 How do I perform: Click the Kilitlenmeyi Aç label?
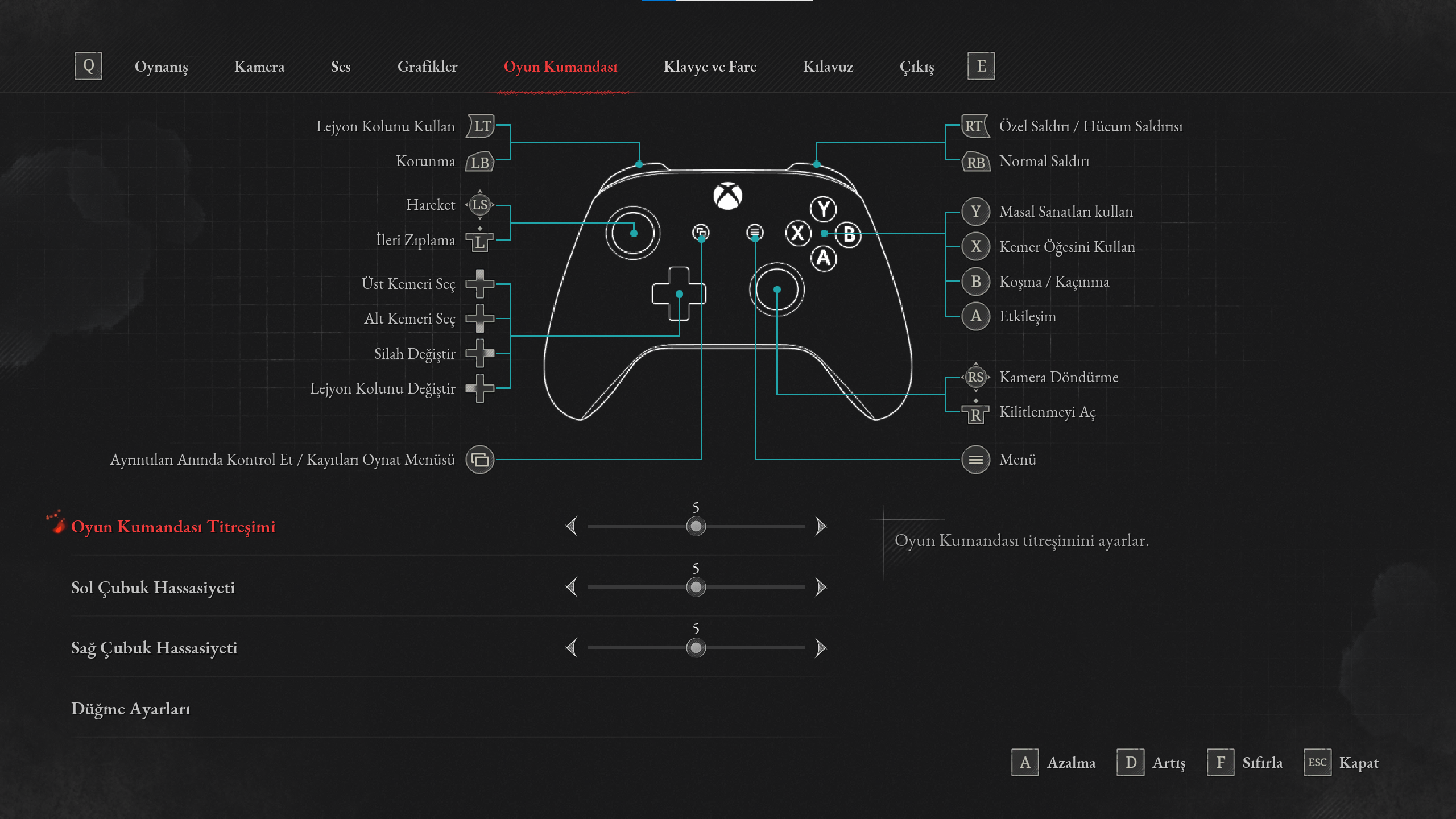click(x=1047, y=412)
